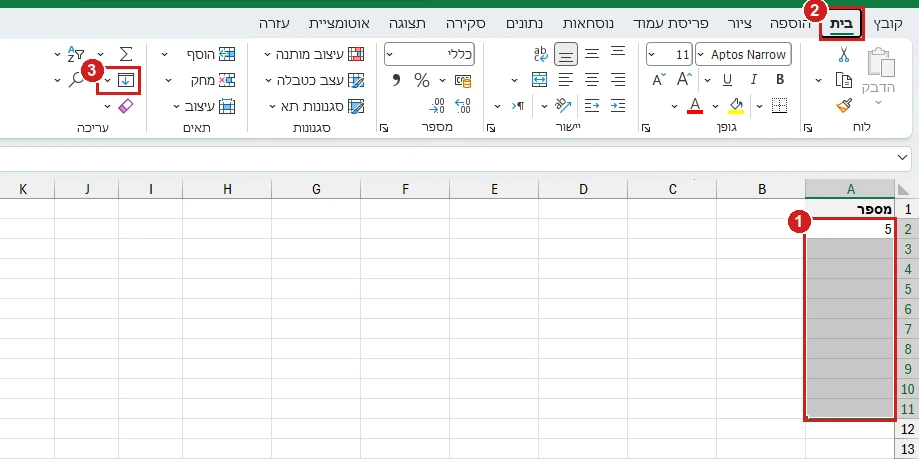Select column header D
Screen dimensions: 919x459
(583, 189)
